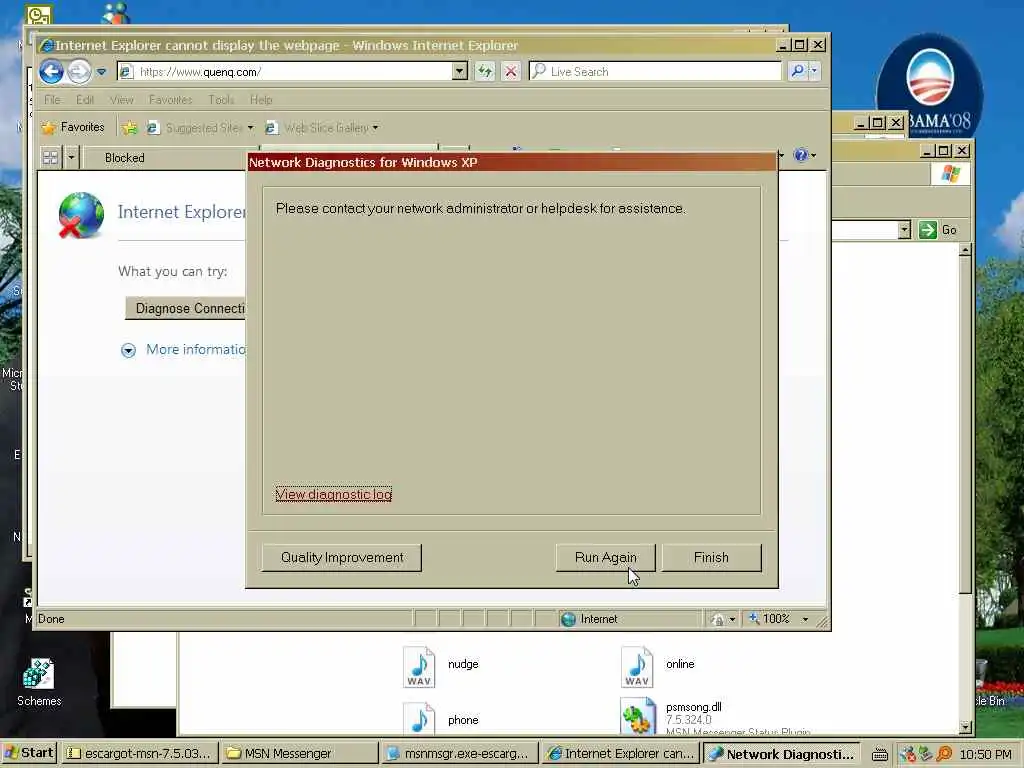The height and width of the screenshot is (768, 1024).
Task: Click the View diagnostic log link
Action: [334, 494]
